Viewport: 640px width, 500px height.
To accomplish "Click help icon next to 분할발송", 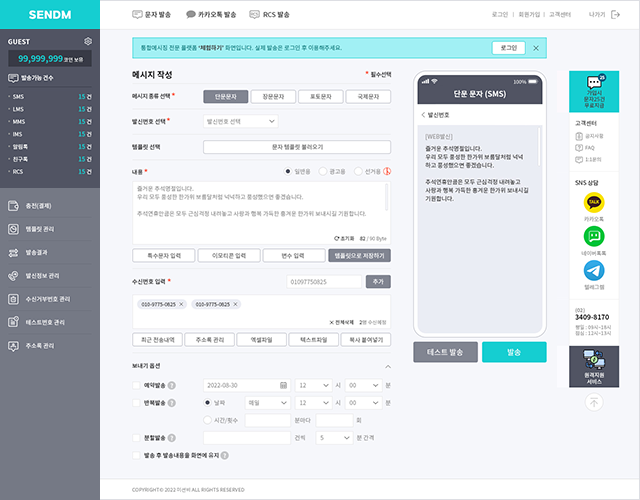I will [172, 438].
